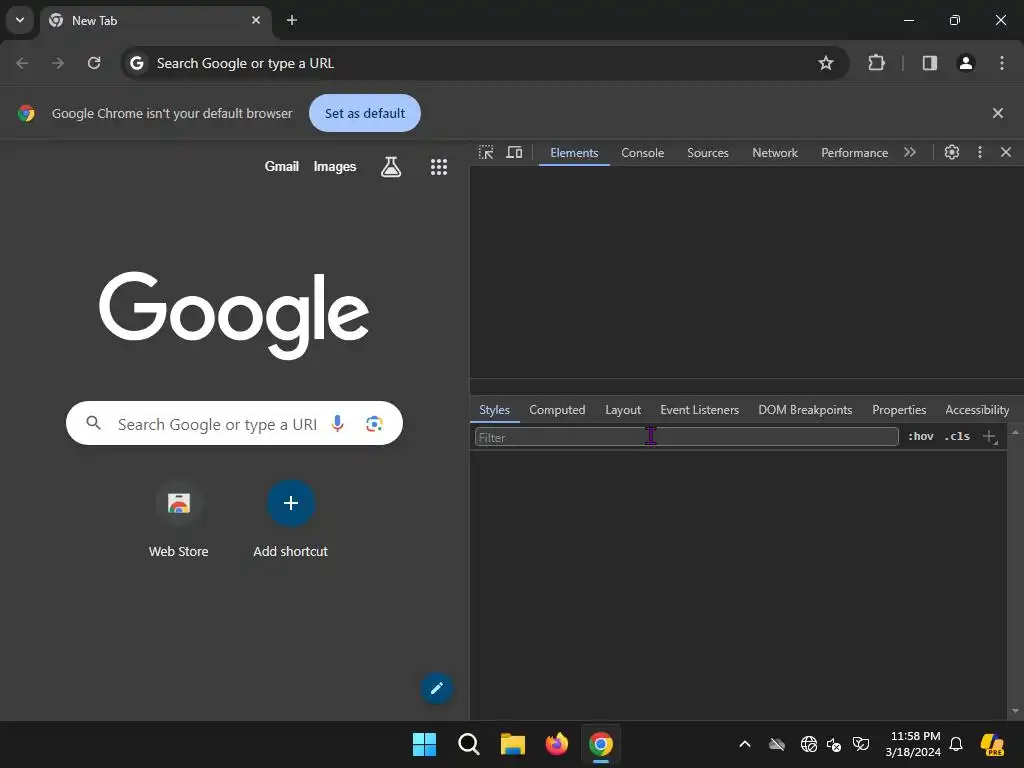
Task: Click the Chrome taskbar icon
Action: click(x=601, y=744)
